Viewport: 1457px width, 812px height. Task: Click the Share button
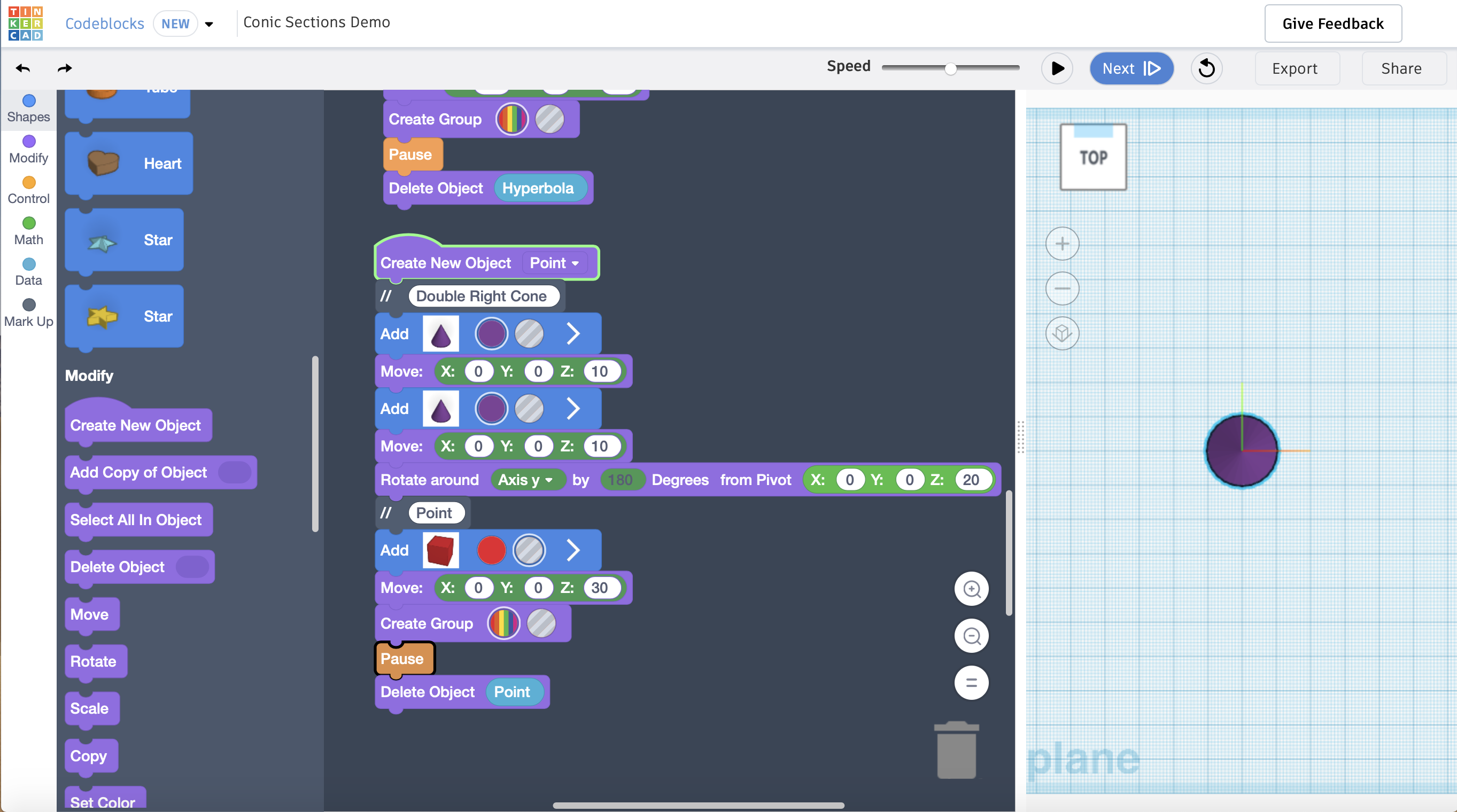(1401, 67)
